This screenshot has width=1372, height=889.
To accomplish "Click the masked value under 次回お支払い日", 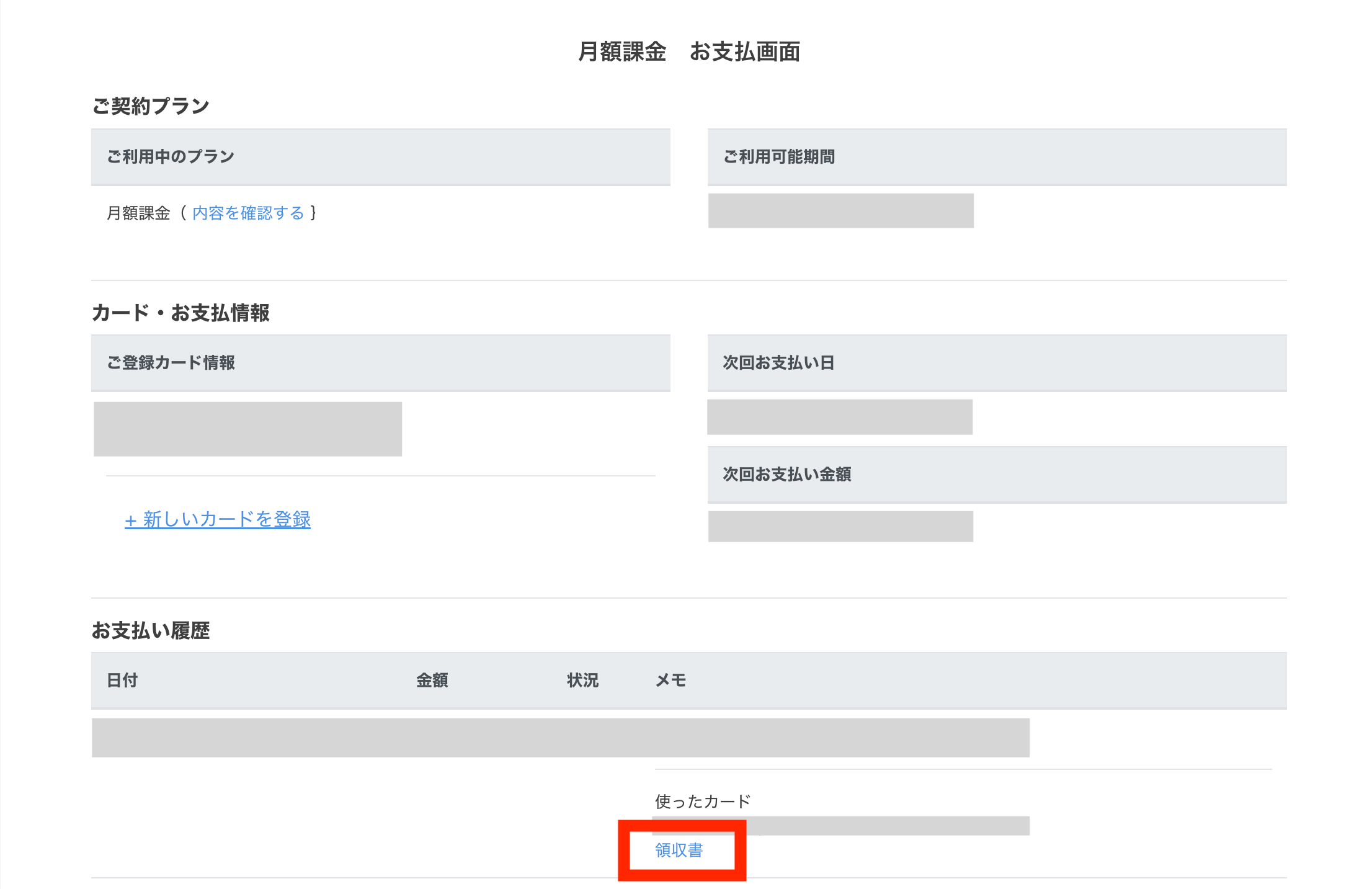I will [840, 417].
